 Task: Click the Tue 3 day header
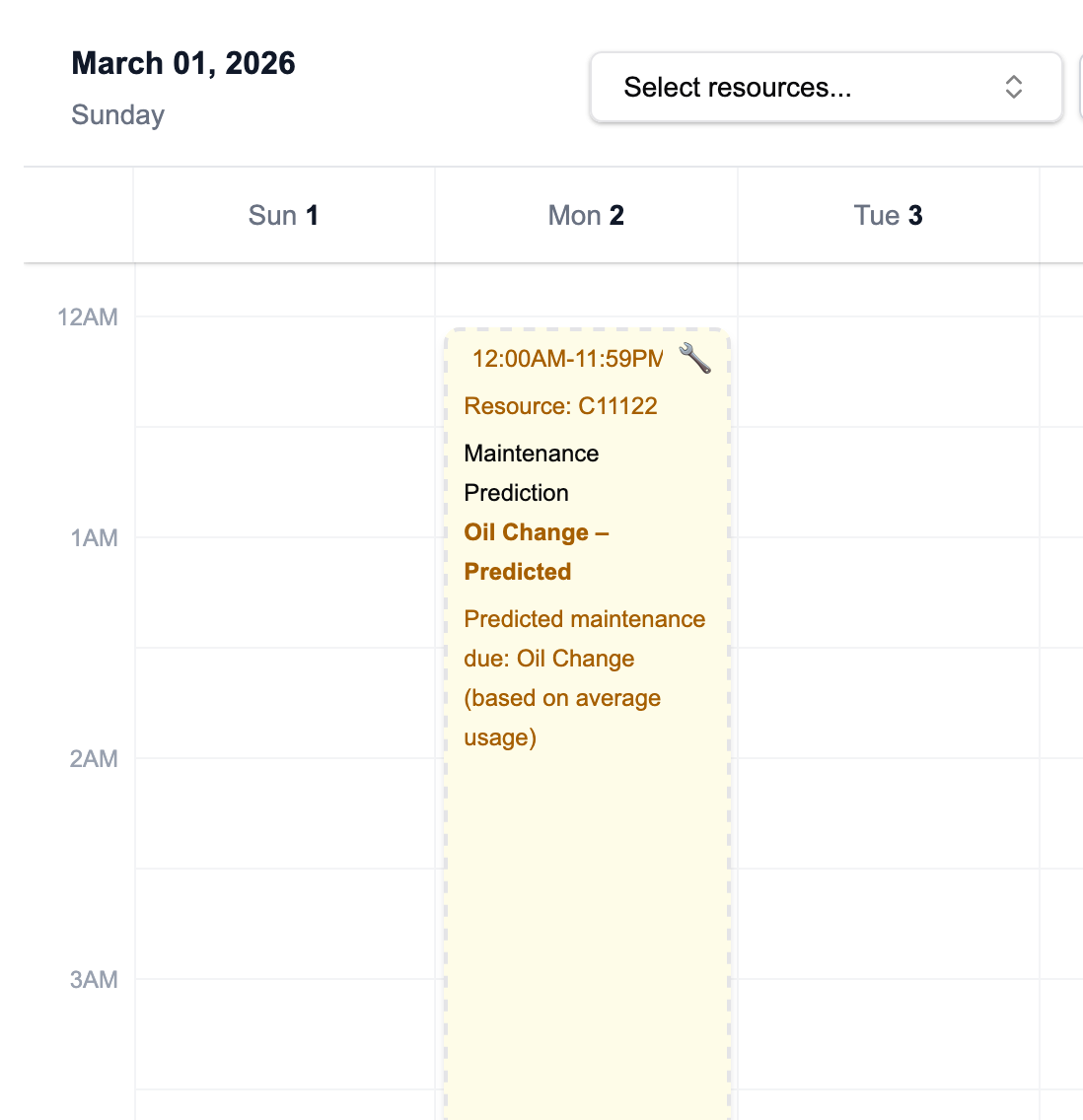888,215
